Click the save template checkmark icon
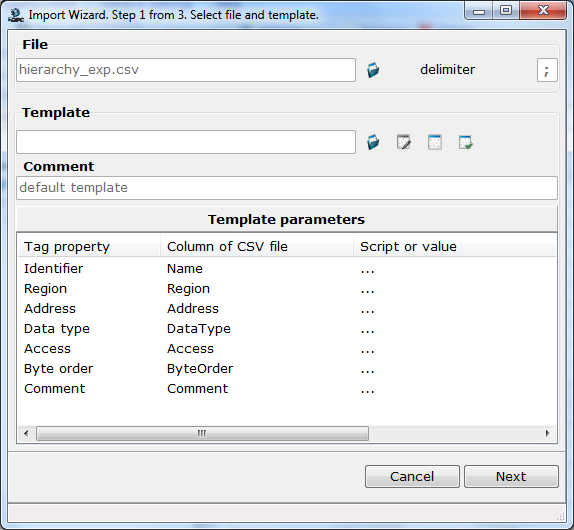The width and height of the screenshot is (574, 530). pos(466,142)
